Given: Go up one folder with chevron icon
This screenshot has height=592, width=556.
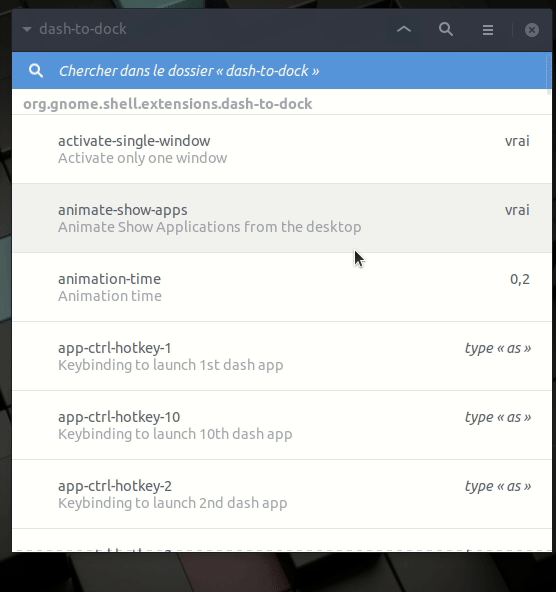Looking at the screenshot, I should (x=404, y=29).
